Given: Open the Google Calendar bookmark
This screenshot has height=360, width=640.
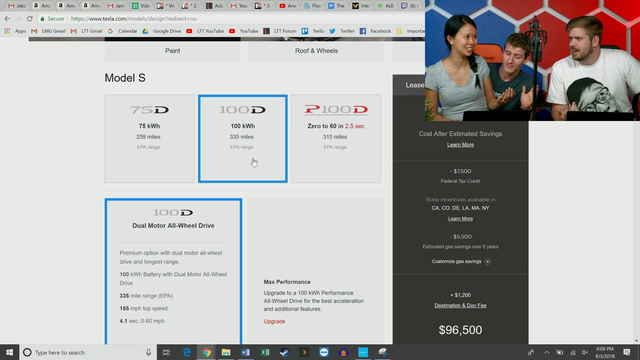Looking at the screenshot, I should (x=122, y=31).
